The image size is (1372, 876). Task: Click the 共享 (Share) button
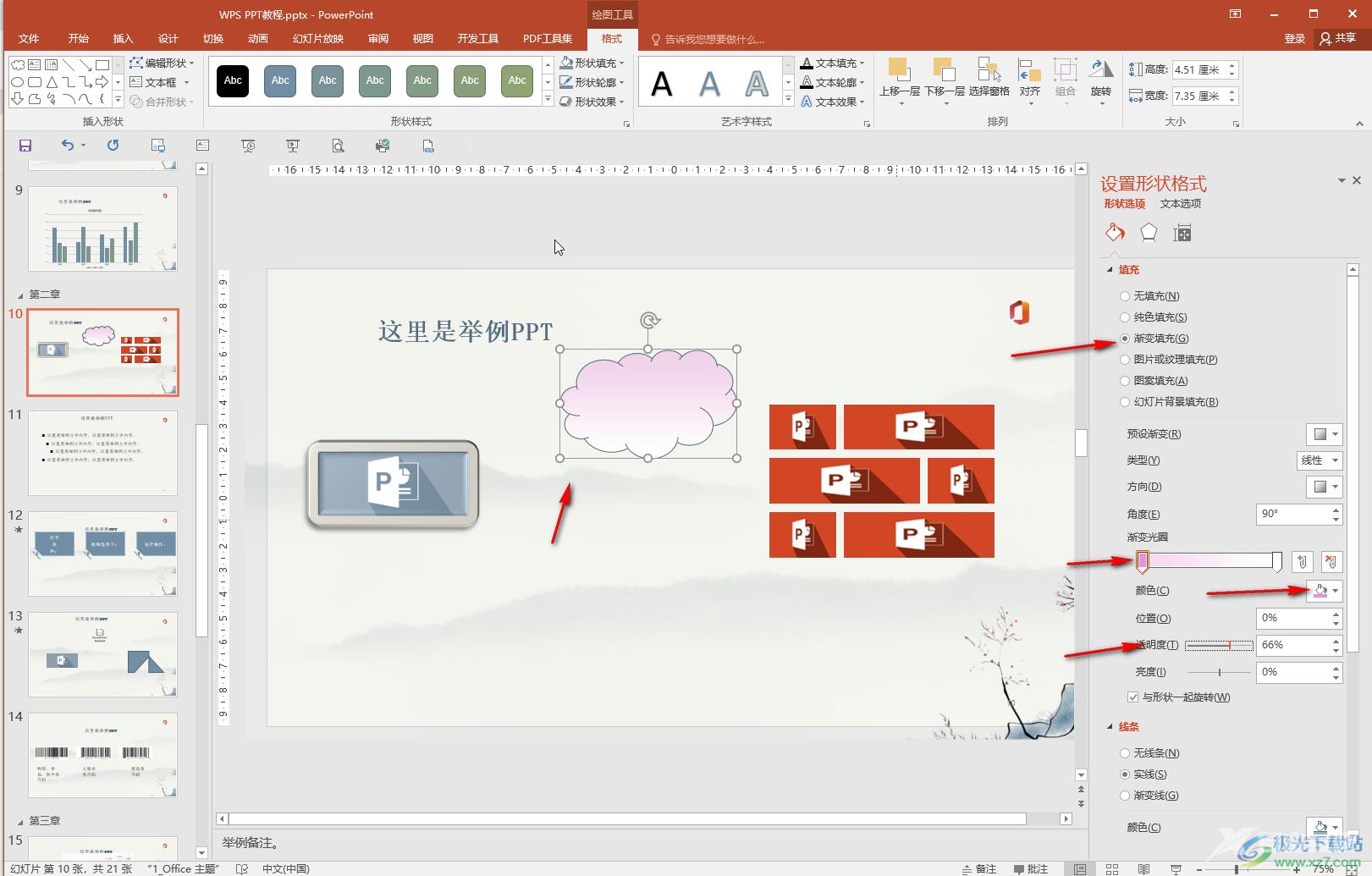pyautogui.click(x=1338, y=39)
